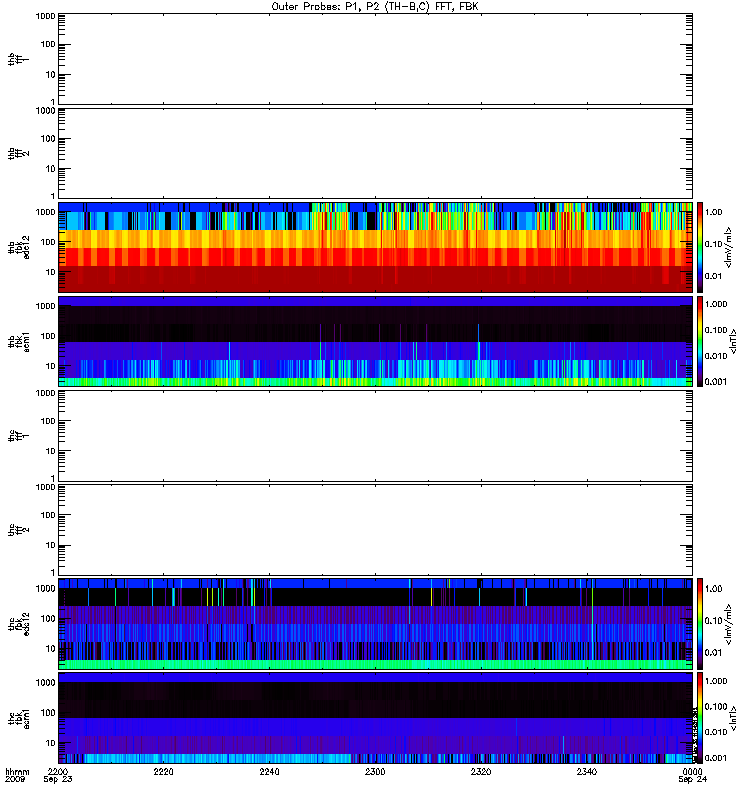
Task: Click the "2340" time axis label
Action: click(587, 771)
